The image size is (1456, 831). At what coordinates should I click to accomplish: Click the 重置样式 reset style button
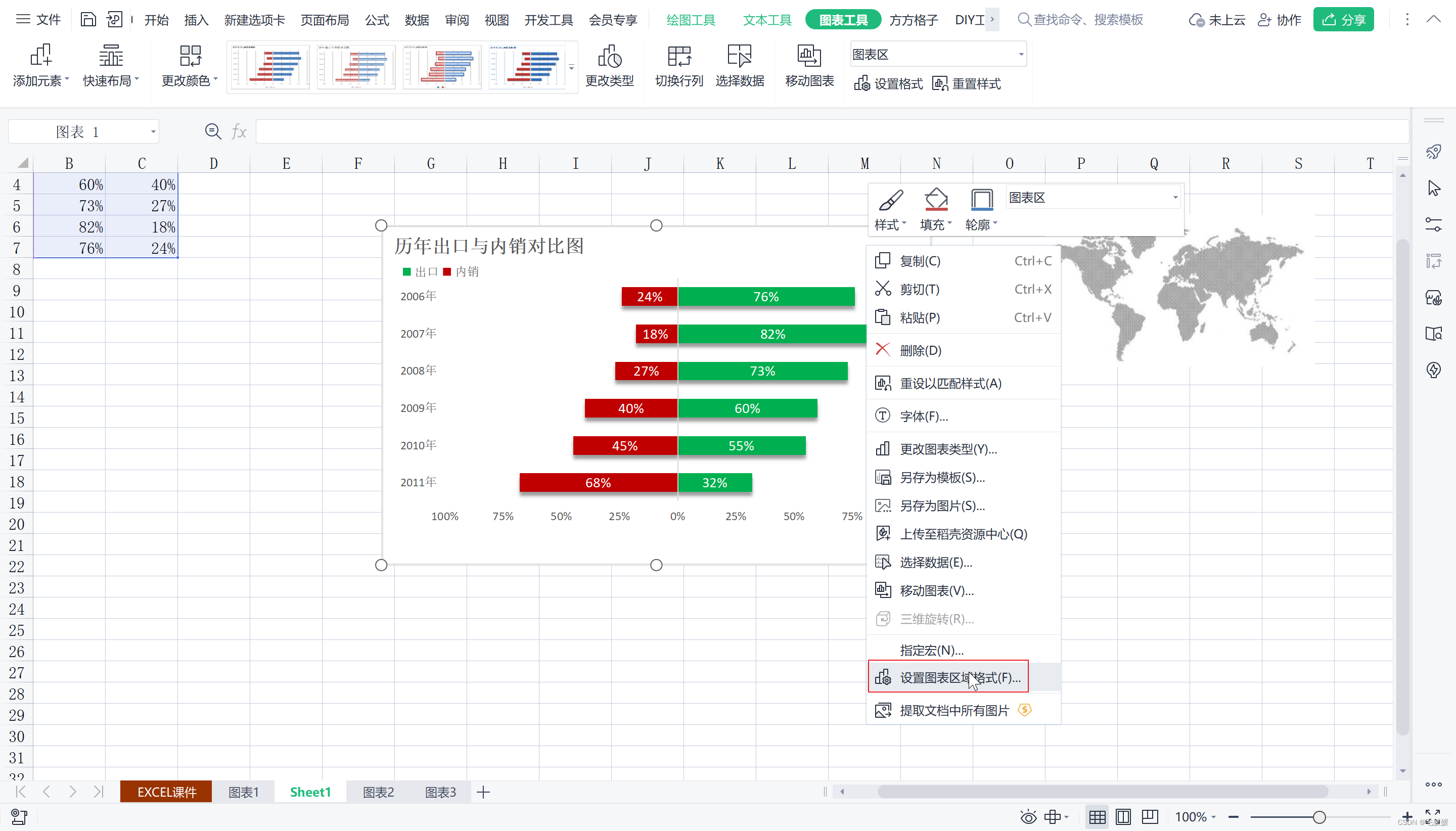click(x=966, y=84)
